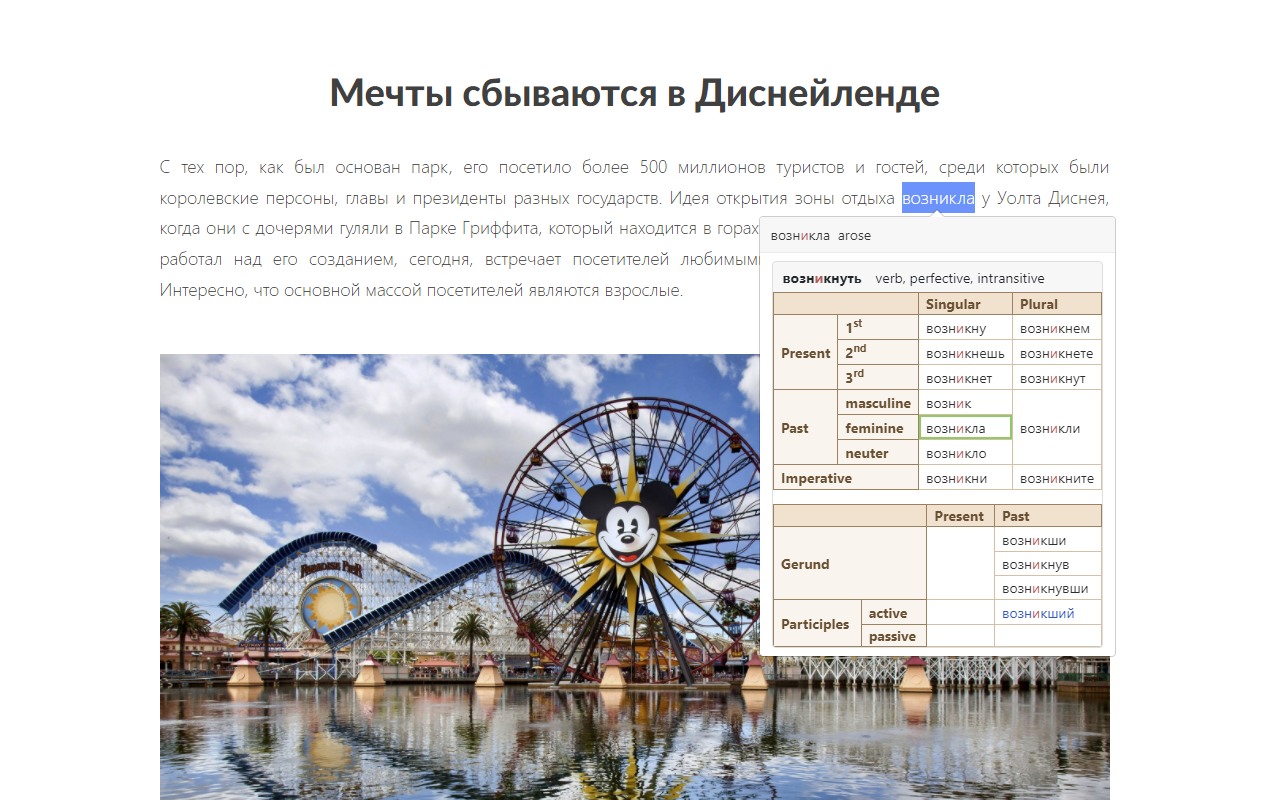
Task: Select the plural imperative «возникните»
Action: [1057, 477]
